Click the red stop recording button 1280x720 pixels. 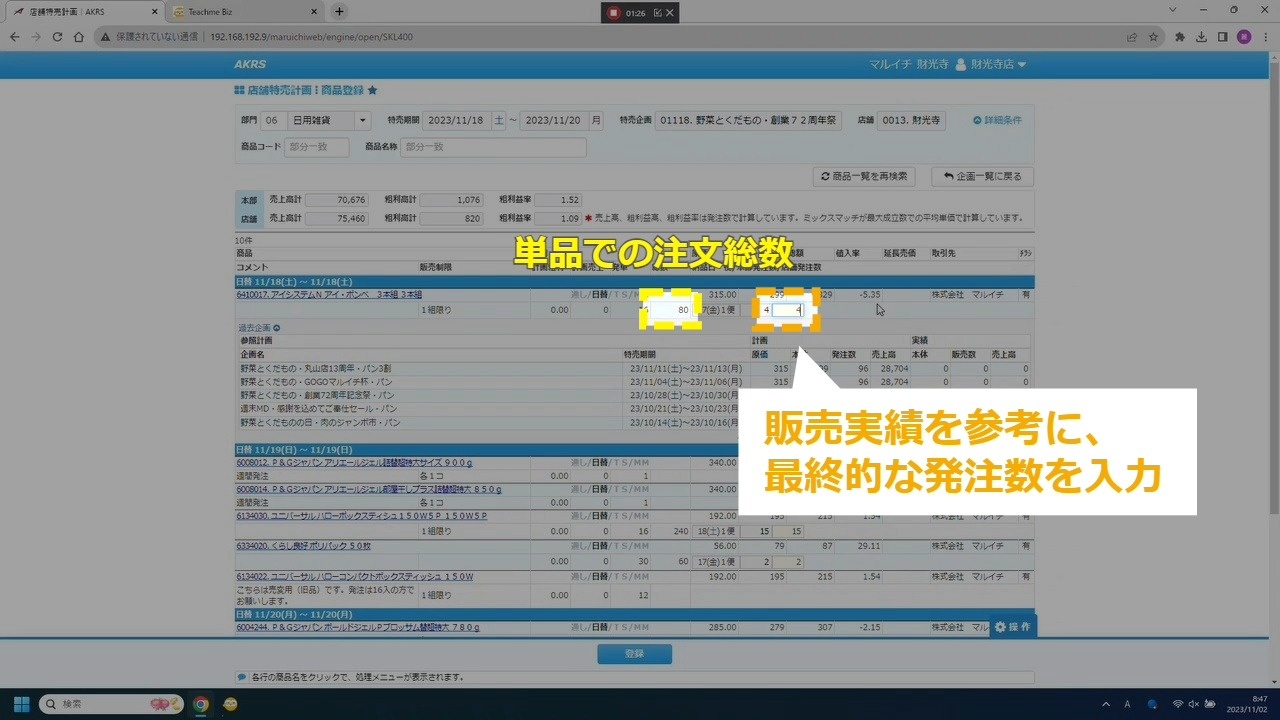point(613,13)
